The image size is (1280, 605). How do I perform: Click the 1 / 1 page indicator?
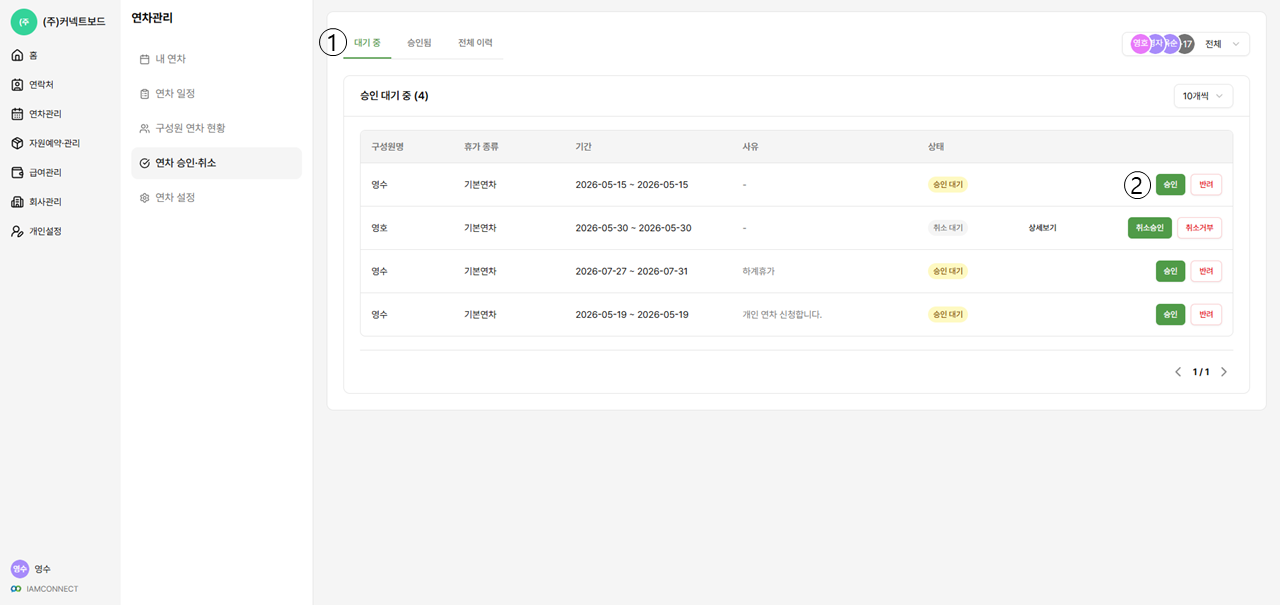[1201, 372]
